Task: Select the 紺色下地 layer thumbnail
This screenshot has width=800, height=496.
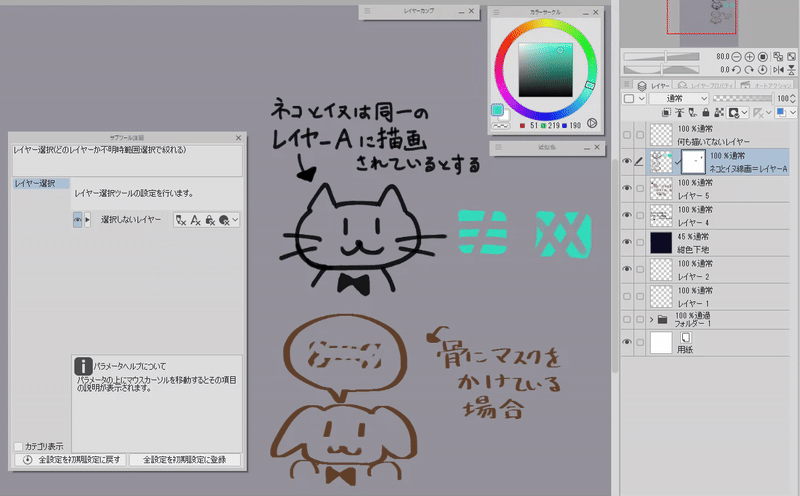Action: [661, 242]
